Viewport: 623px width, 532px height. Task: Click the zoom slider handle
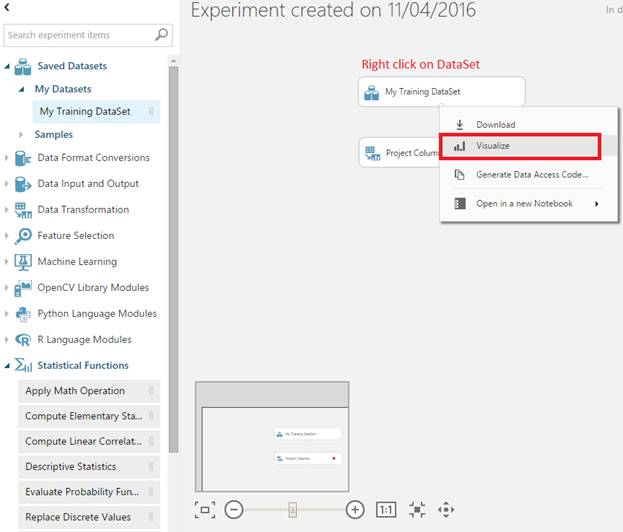292,510
